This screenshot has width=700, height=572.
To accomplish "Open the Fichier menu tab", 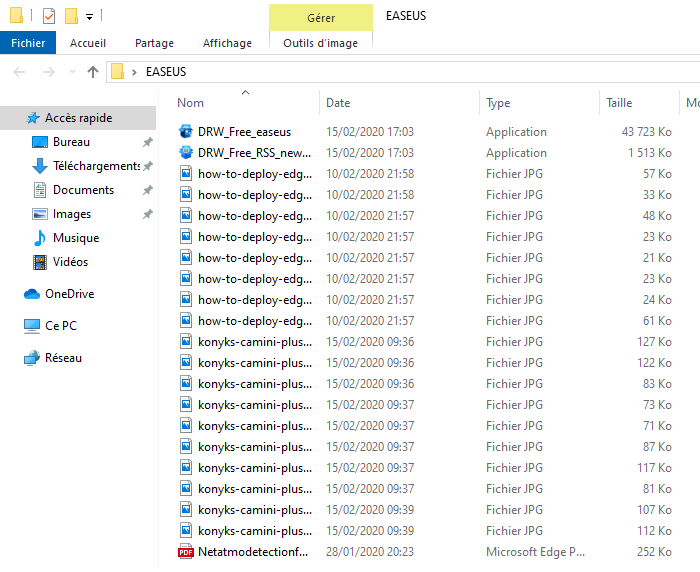I will click(28, 43).
